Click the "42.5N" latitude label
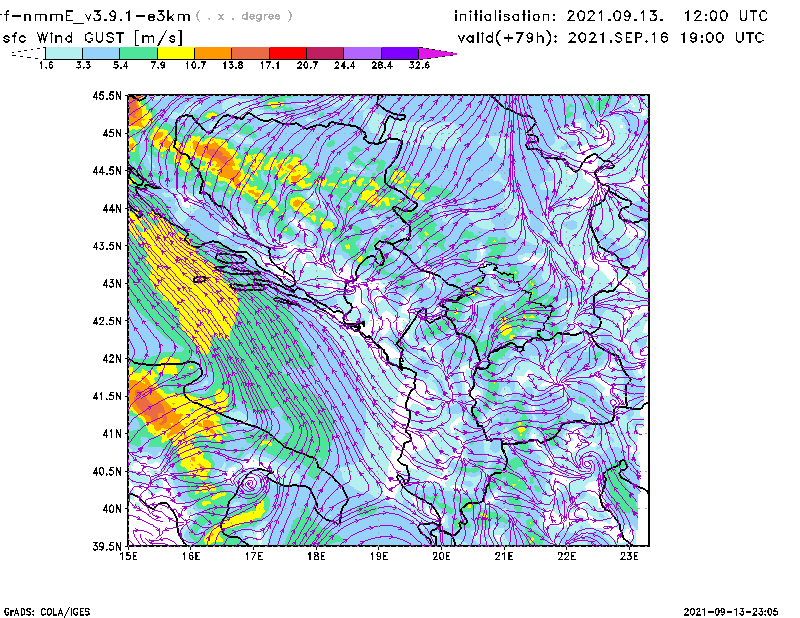This screenshot has height=618, width=800. tap(107, 321)
